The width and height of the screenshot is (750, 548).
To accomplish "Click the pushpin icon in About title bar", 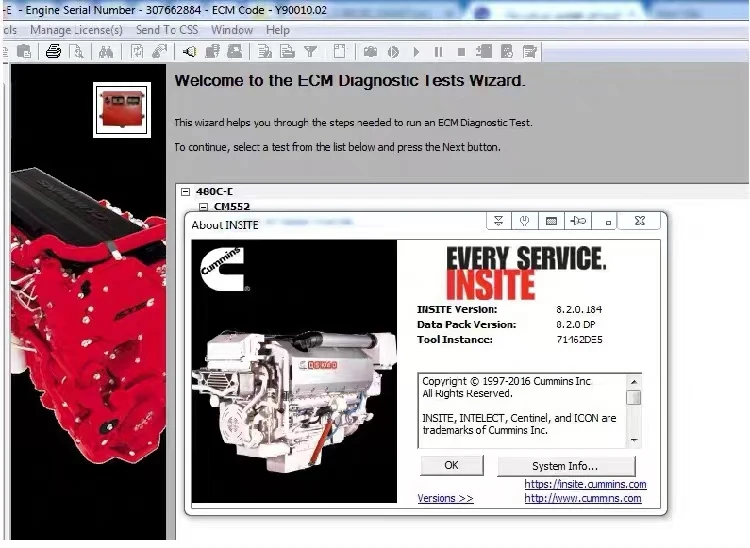I will pyautogui.click(x=578, y=221).
